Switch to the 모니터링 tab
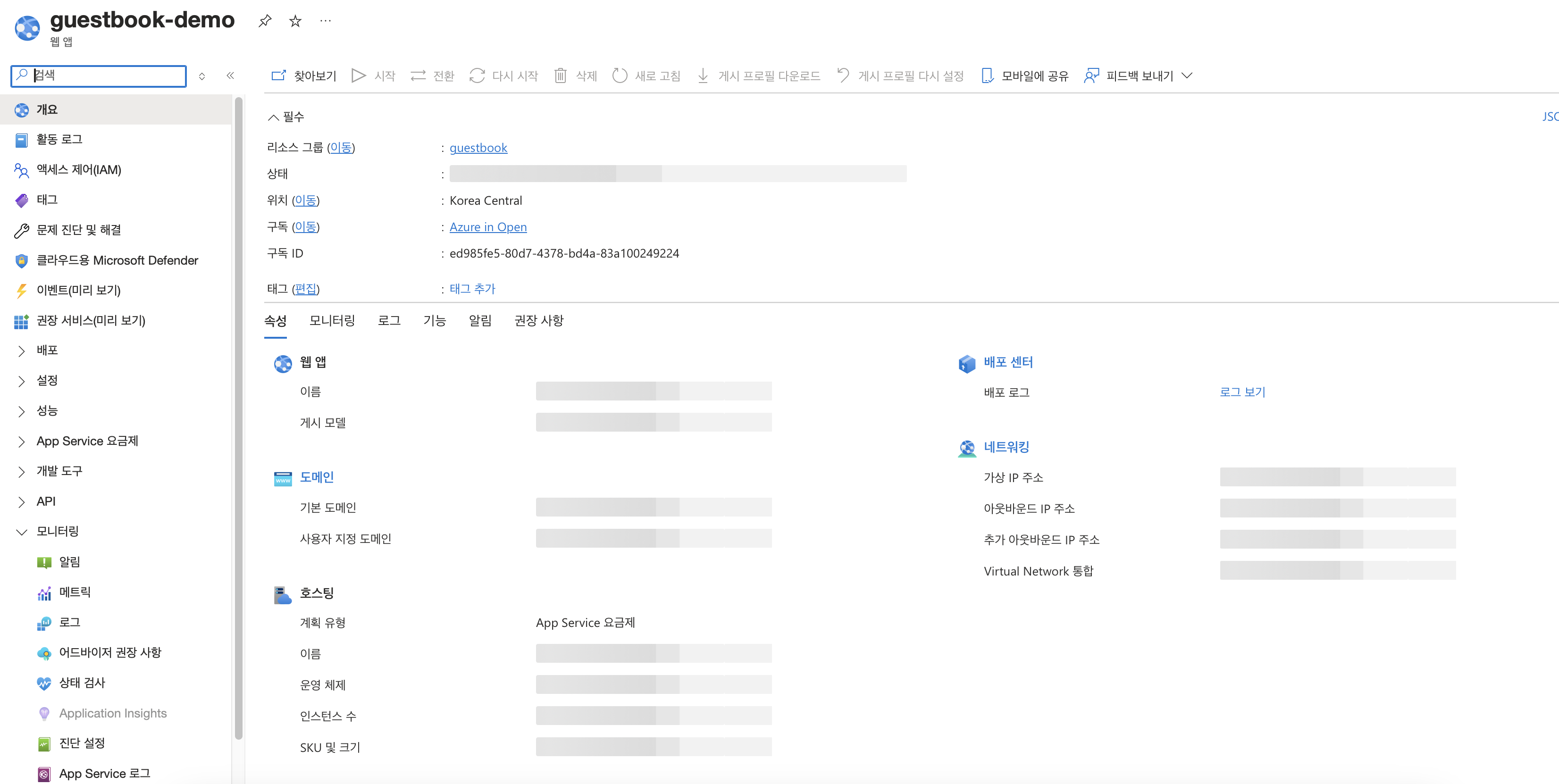 [x=332, y=321]
